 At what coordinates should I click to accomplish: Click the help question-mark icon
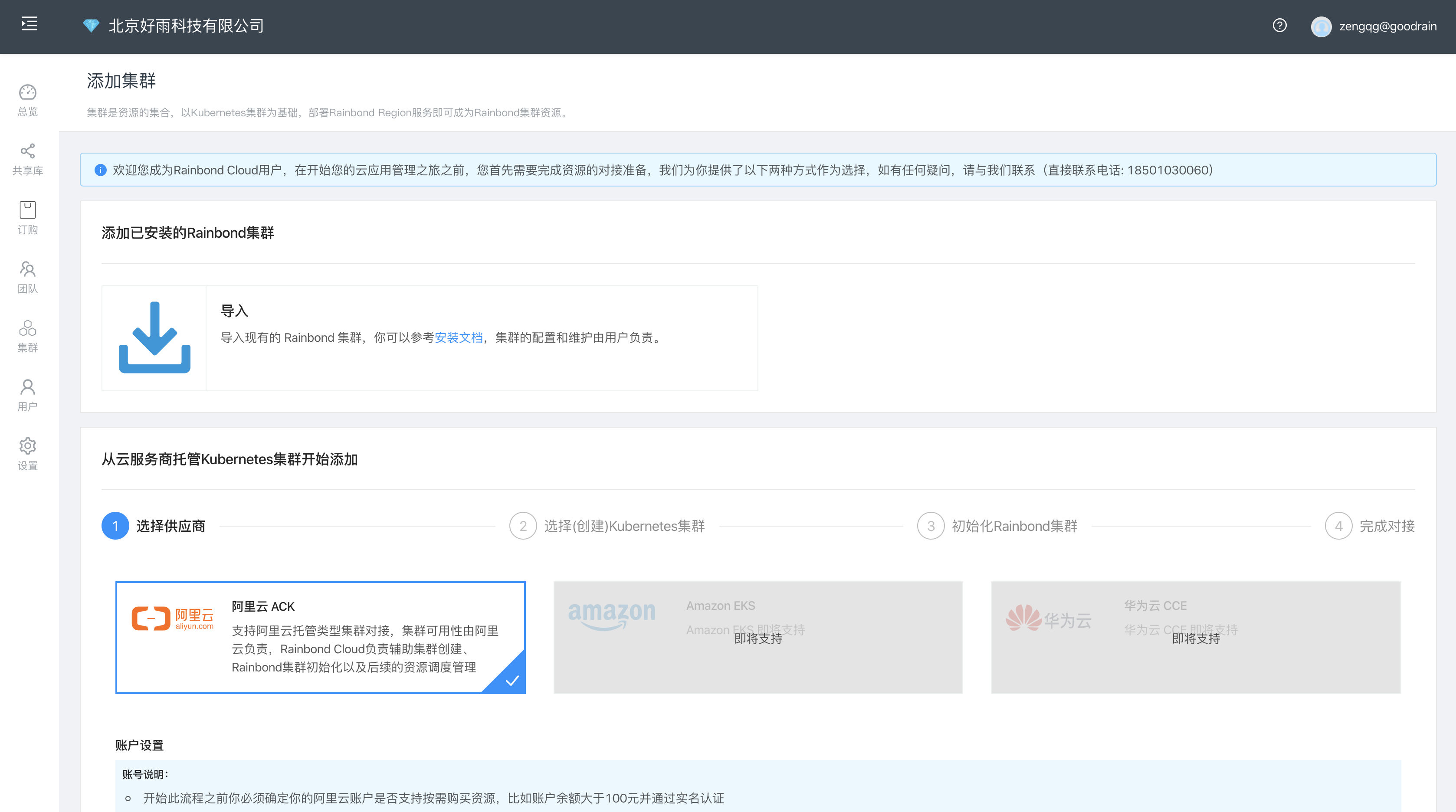tap(1280, 26)
